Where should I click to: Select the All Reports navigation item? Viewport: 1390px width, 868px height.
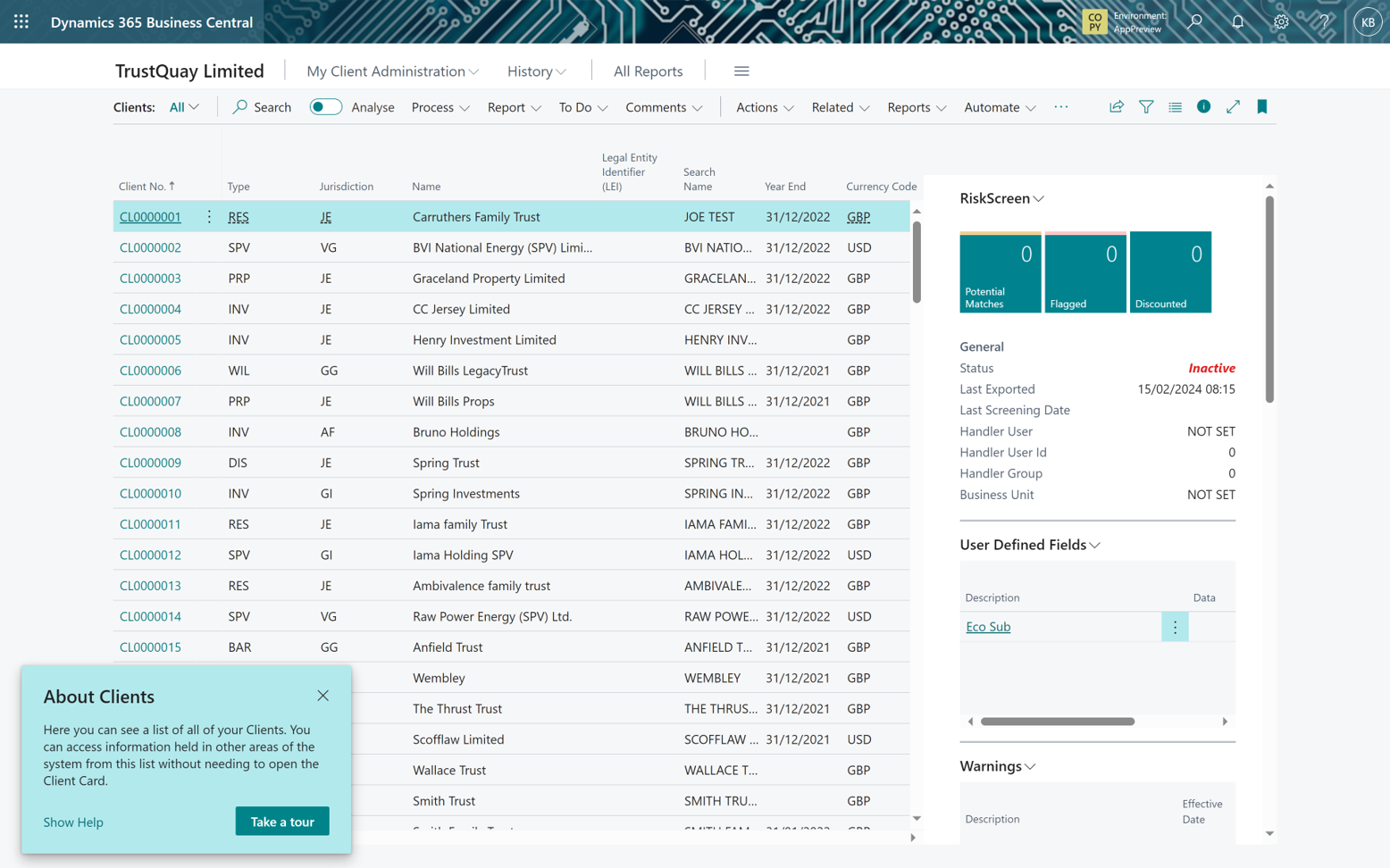[x=649, y=71]
